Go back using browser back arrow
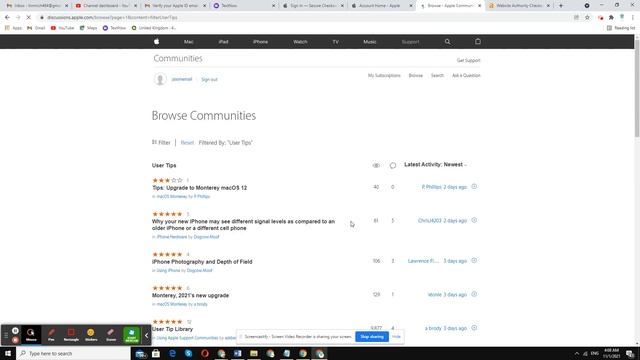Viewport: 640px width, 360px height. click(7, 18)
